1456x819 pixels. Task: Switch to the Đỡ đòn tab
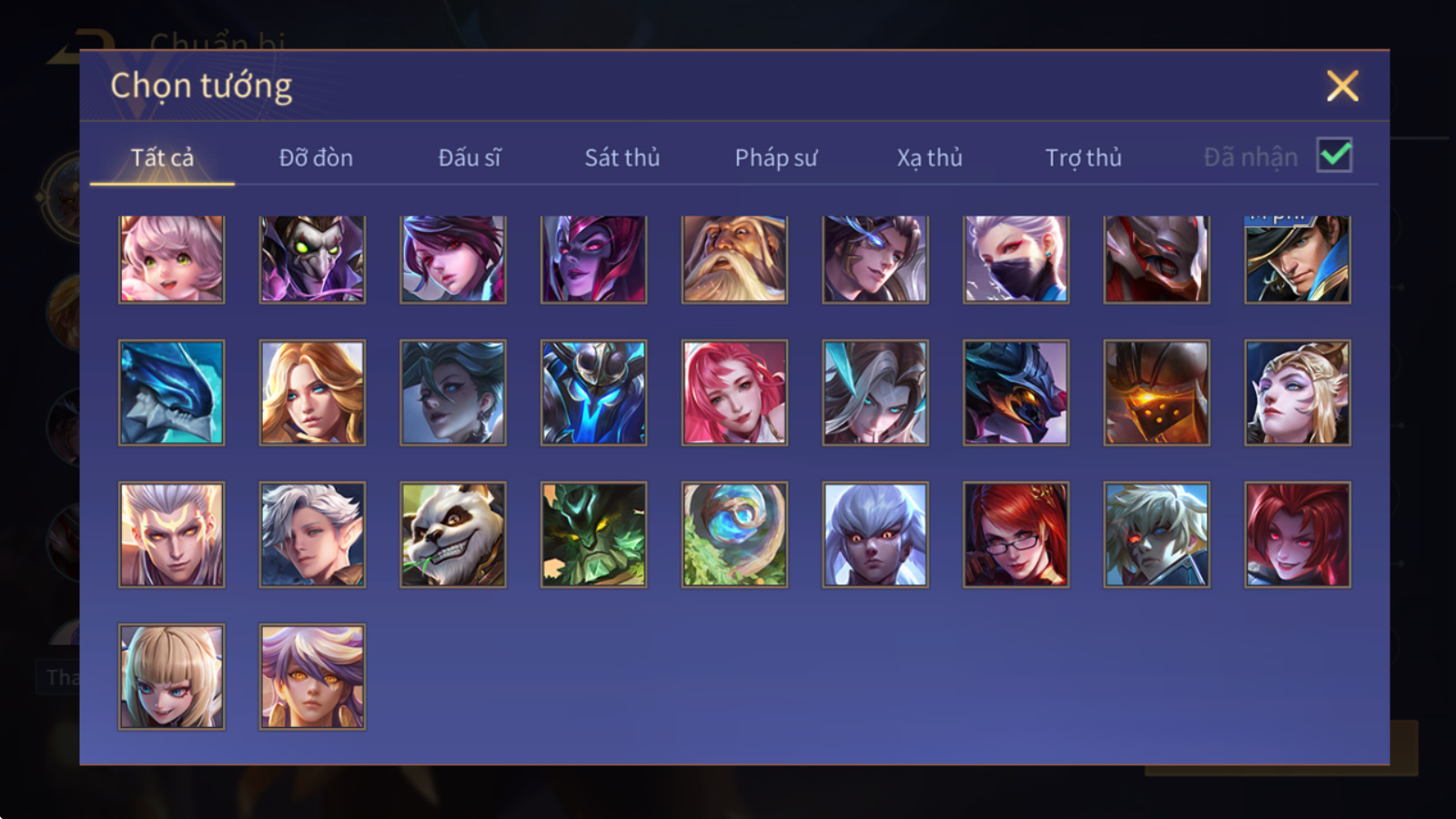(x=316, y=157)
